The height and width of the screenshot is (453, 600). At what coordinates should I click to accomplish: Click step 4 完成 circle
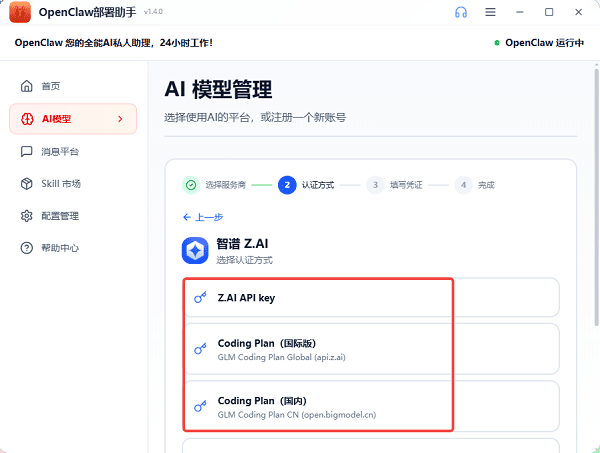click(x=463, y=185)
